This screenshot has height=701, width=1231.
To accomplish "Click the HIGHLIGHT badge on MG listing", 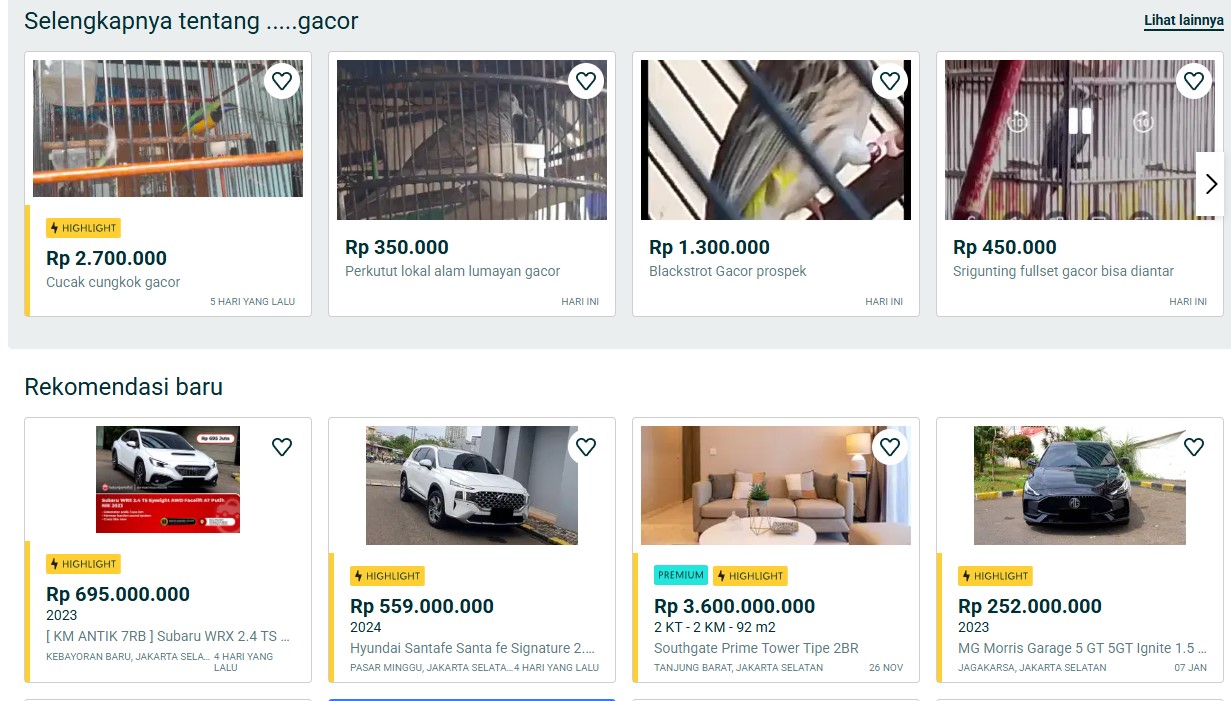I will point(995,575).
